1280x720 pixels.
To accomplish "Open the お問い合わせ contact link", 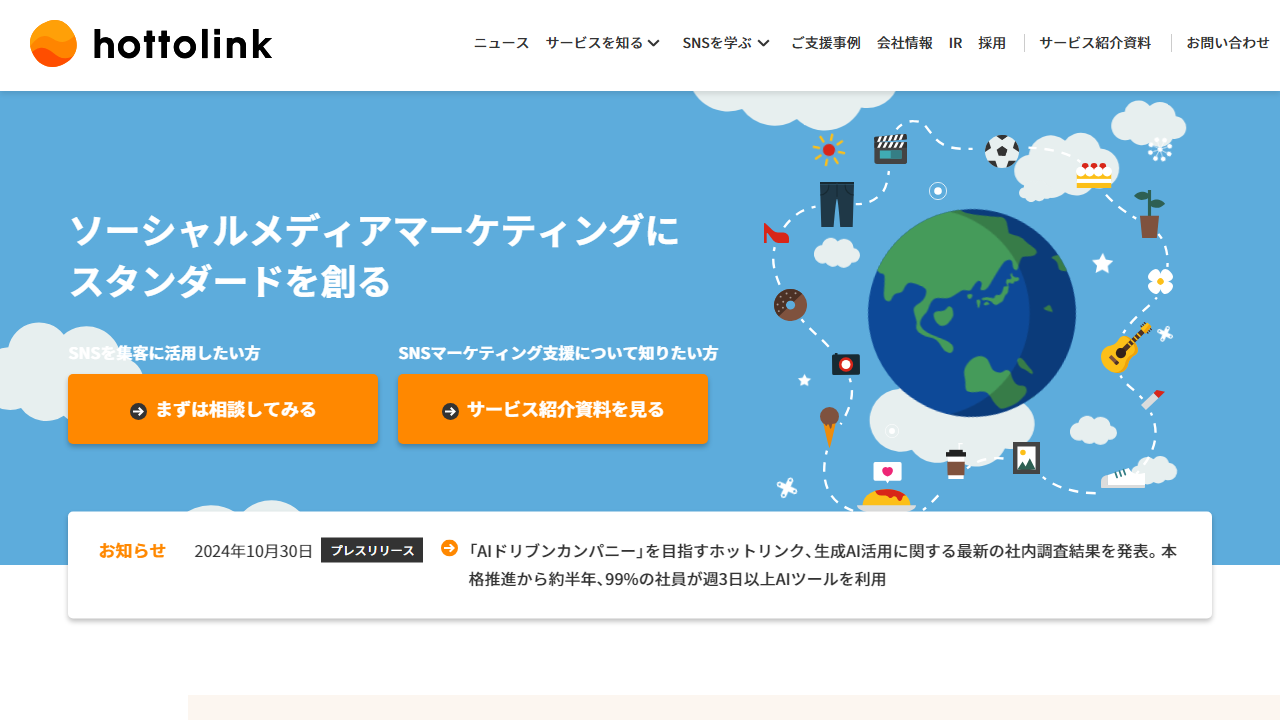I will (x=1227, y=43).
